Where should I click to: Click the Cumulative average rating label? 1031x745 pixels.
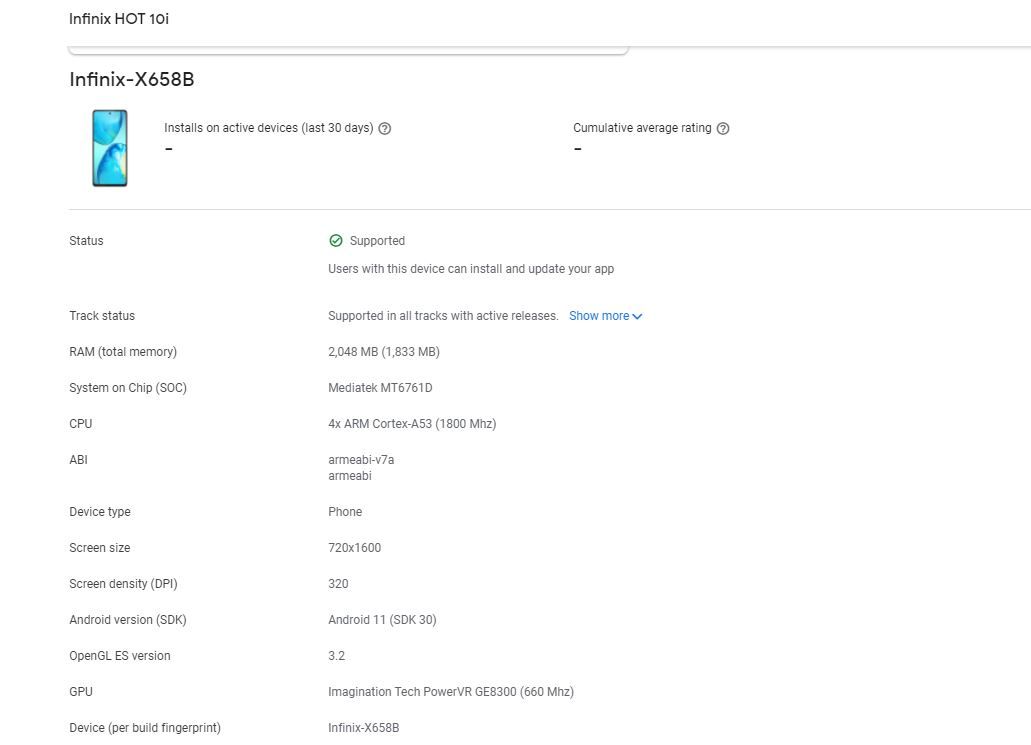(642, 128)
